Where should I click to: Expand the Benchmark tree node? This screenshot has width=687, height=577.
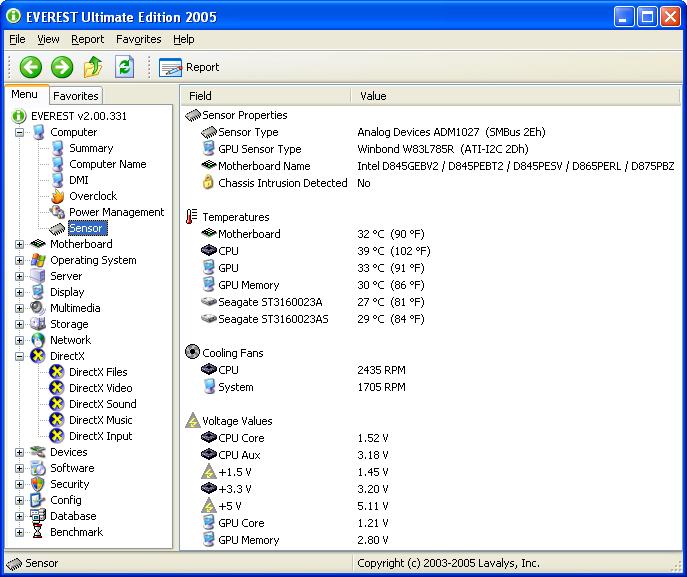[x=19, y=532]
